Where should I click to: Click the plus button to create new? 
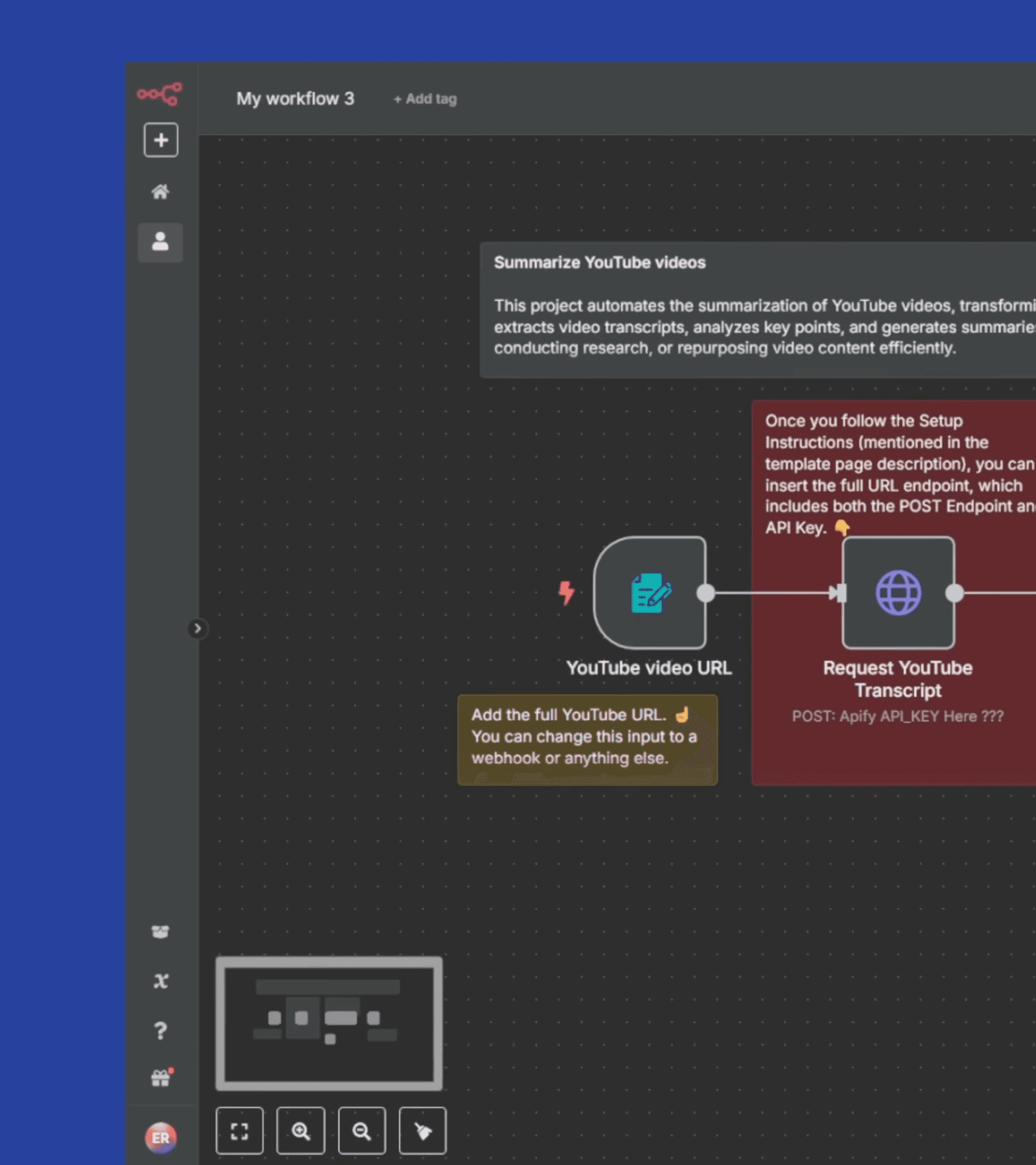(x=161, y=140)
